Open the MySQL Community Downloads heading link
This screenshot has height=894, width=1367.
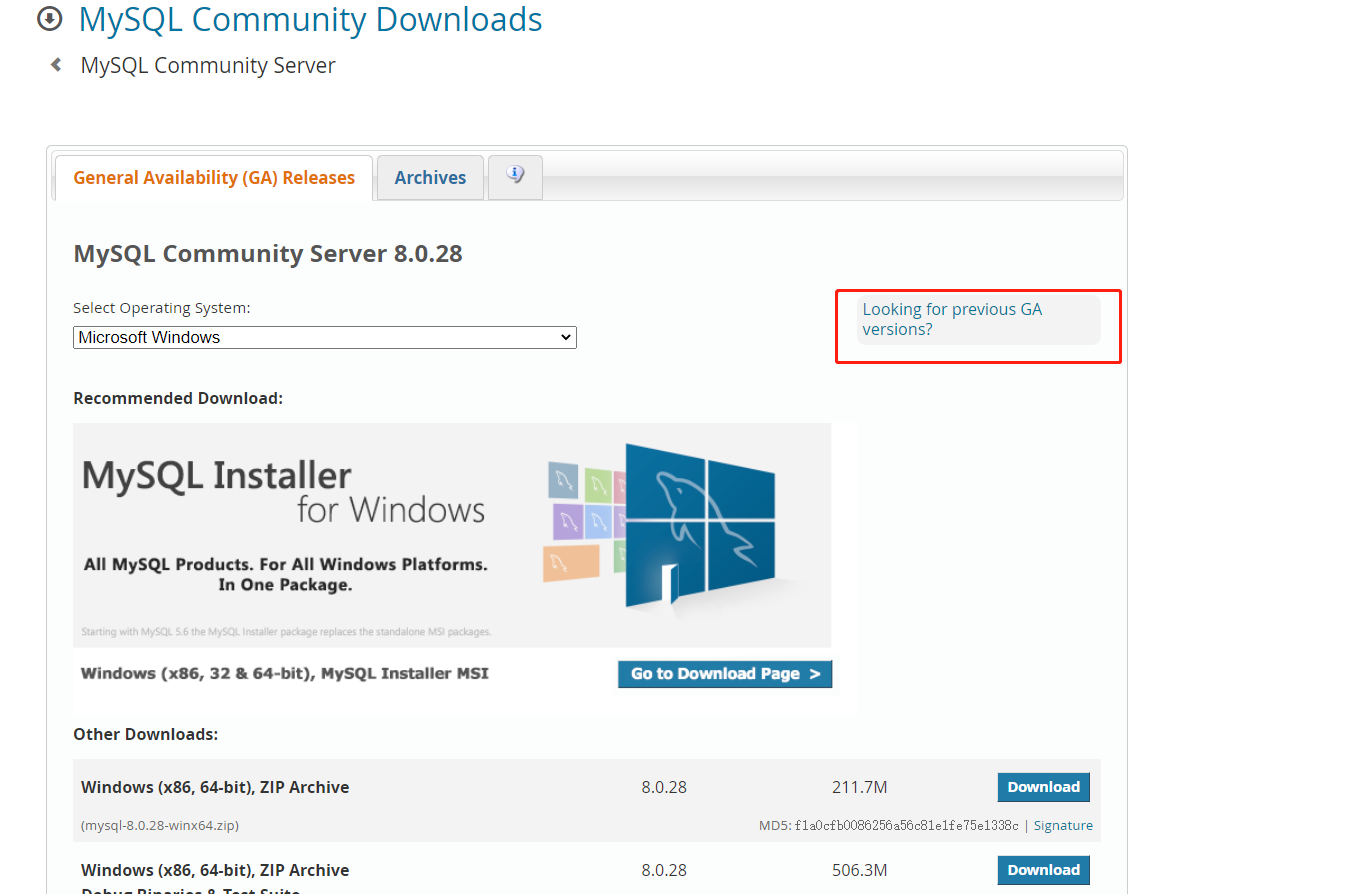[310, 19]
